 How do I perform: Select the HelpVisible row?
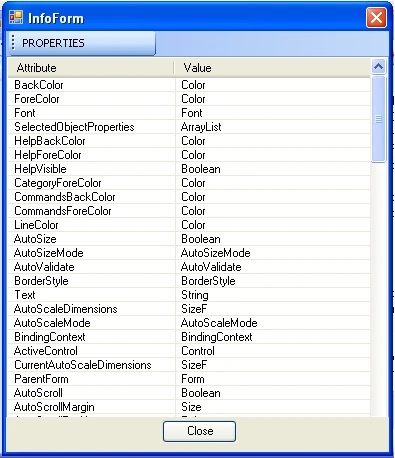click(x=189, y=169)
